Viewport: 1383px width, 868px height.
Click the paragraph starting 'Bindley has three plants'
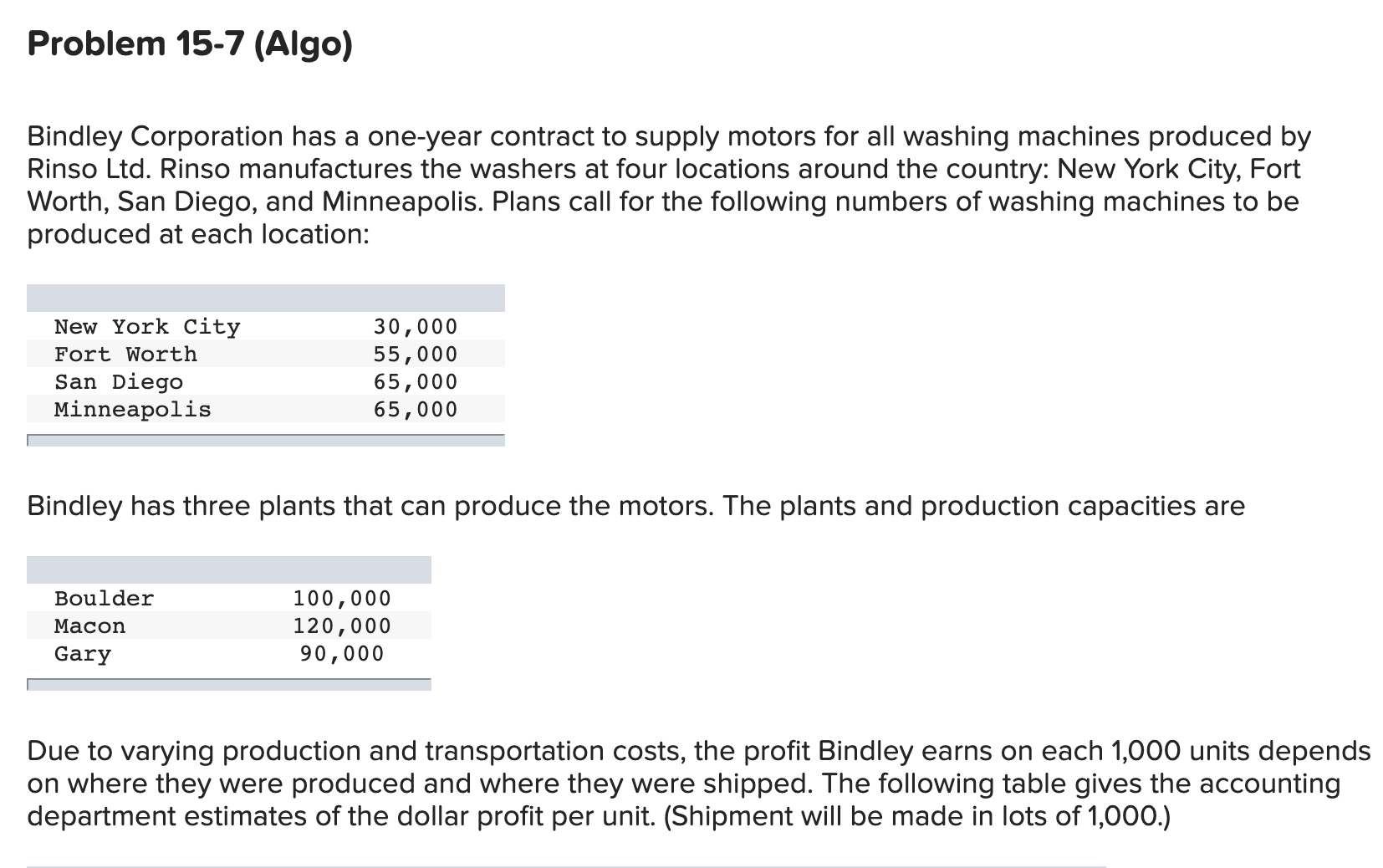[636, 507]
